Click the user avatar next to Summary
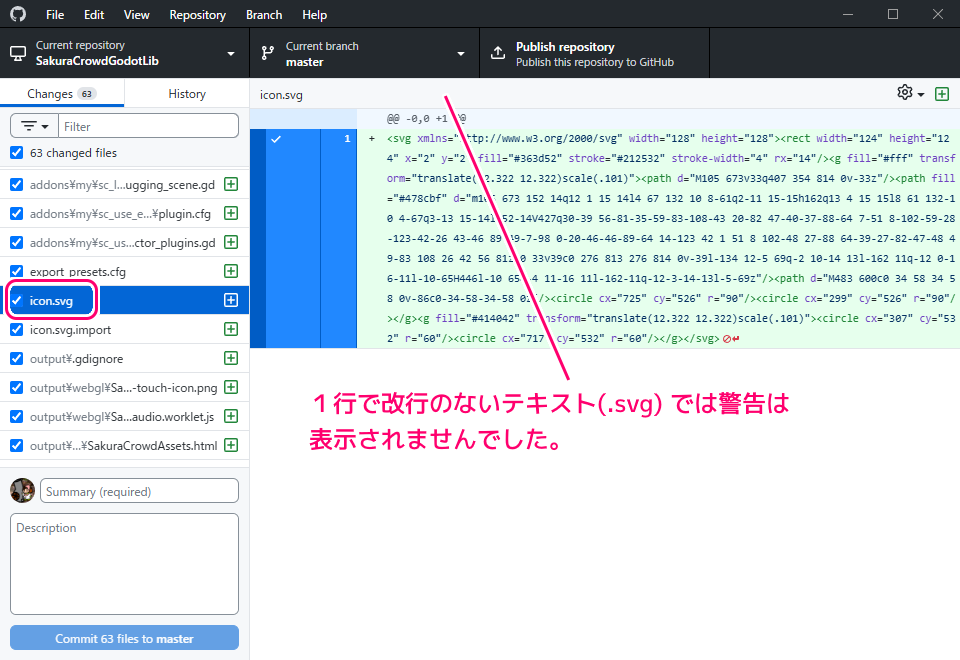This screenshot has height=660, width=960. tap(22, 491)
